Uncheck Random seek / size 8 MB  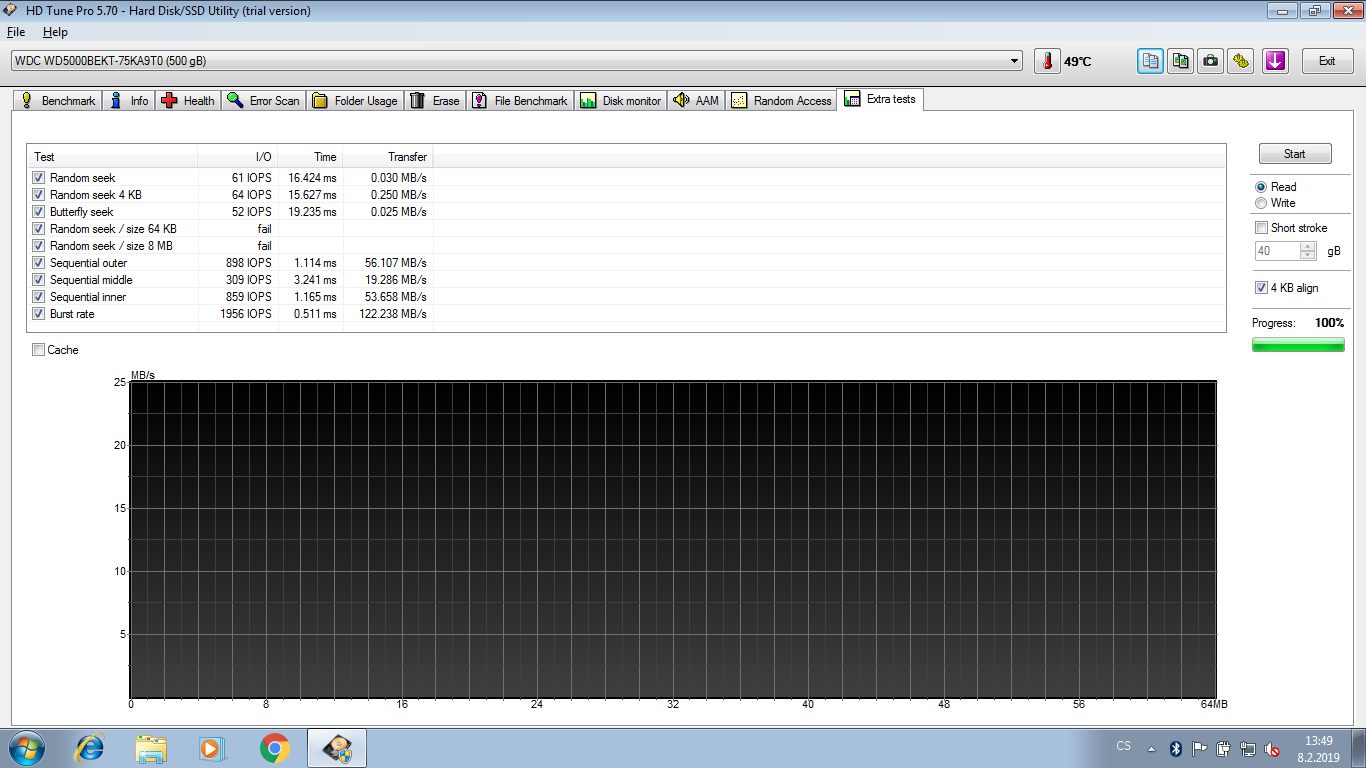coord(39,246)
